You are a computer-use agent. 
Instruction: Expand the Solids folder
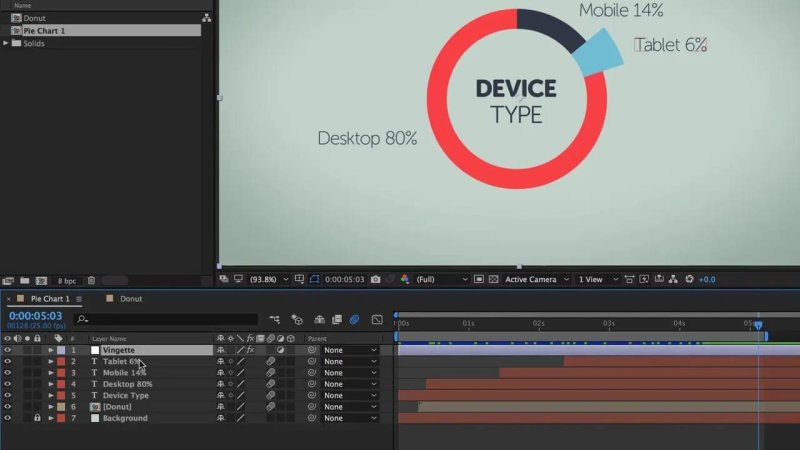(6, 43)
